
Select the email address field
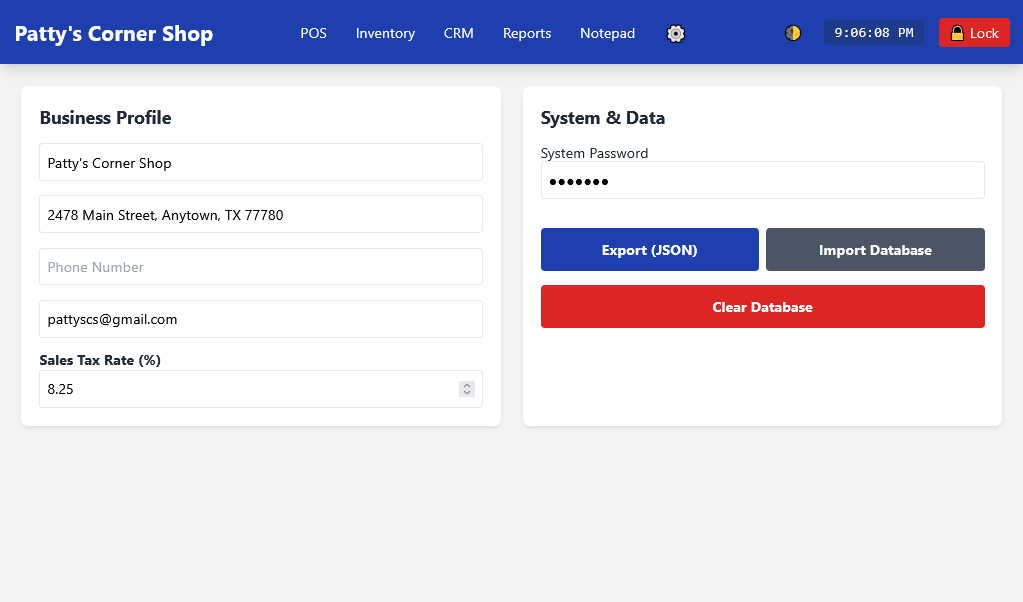tap(260, 319)
